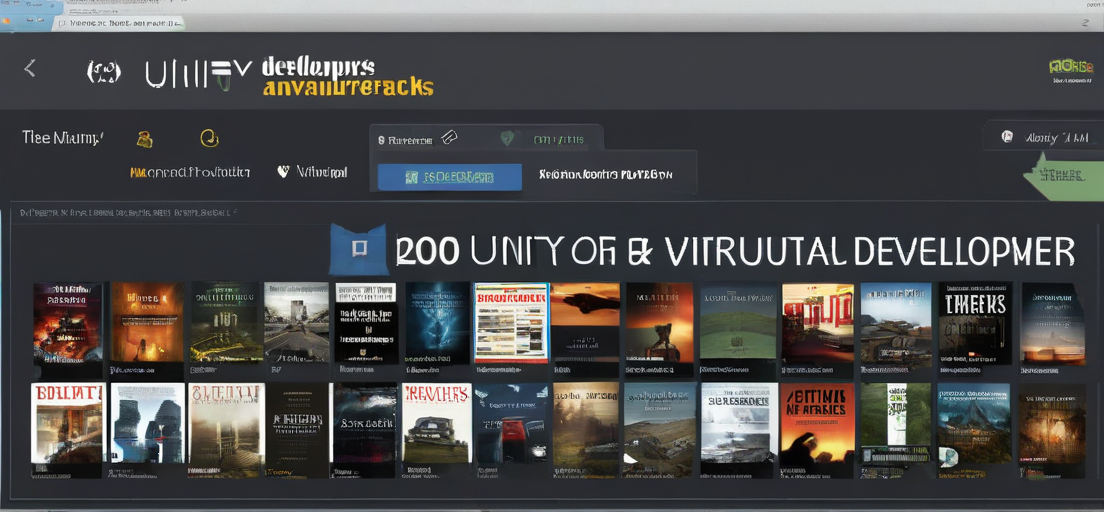Viewport: 1104px width, 512px height.
Task: Click the heart icon beside the Virtual label
Action: tap(283, 171)
